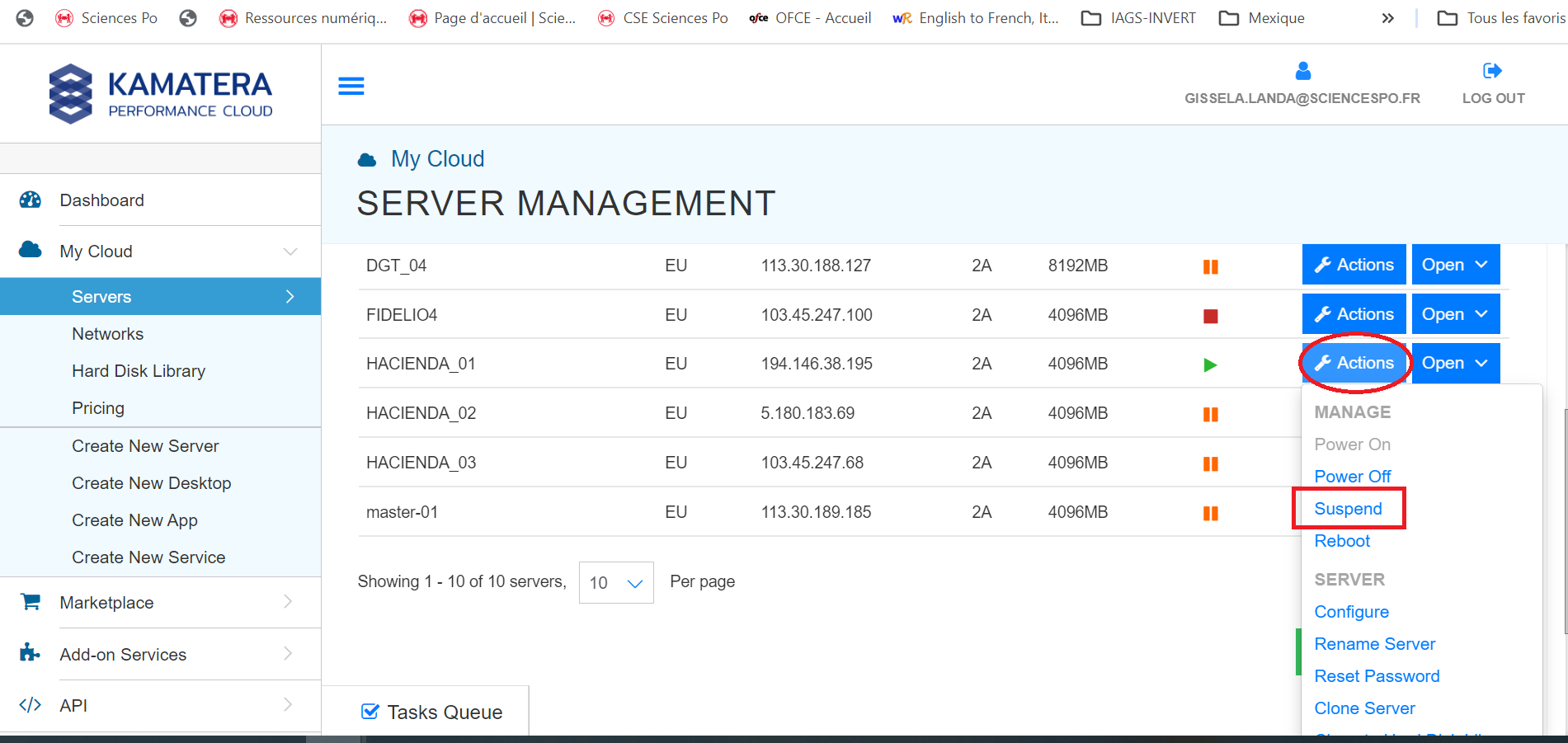Screen dimensions: 1568x743
Task: Click the paused status icon for HACIENDA_02
Action: point(1211,414)
